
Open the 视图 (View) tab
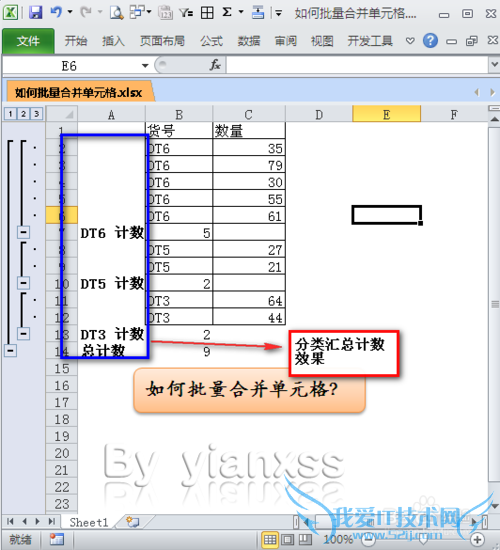click(x=322, y=41)
